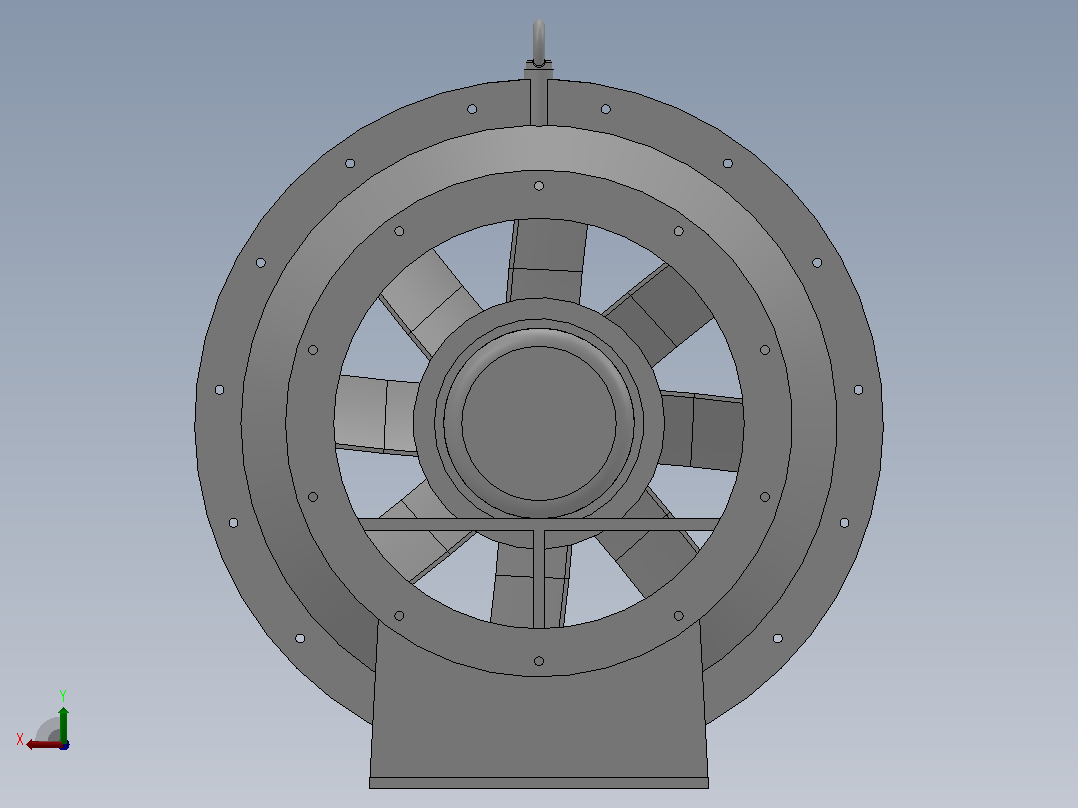Select the circular hub cap face of the fan

coord(539,424)
